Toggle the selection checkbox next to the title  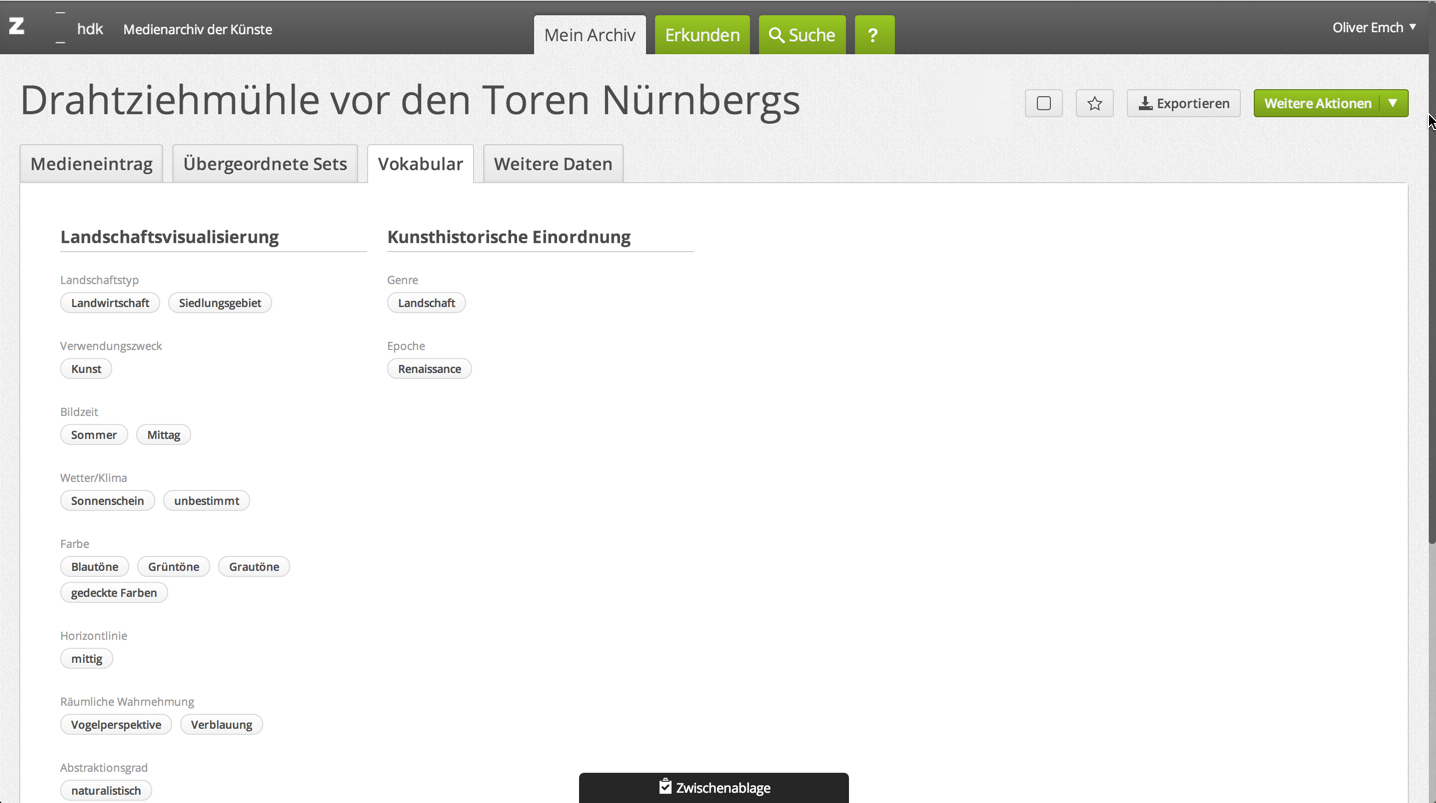(1043, 103)
